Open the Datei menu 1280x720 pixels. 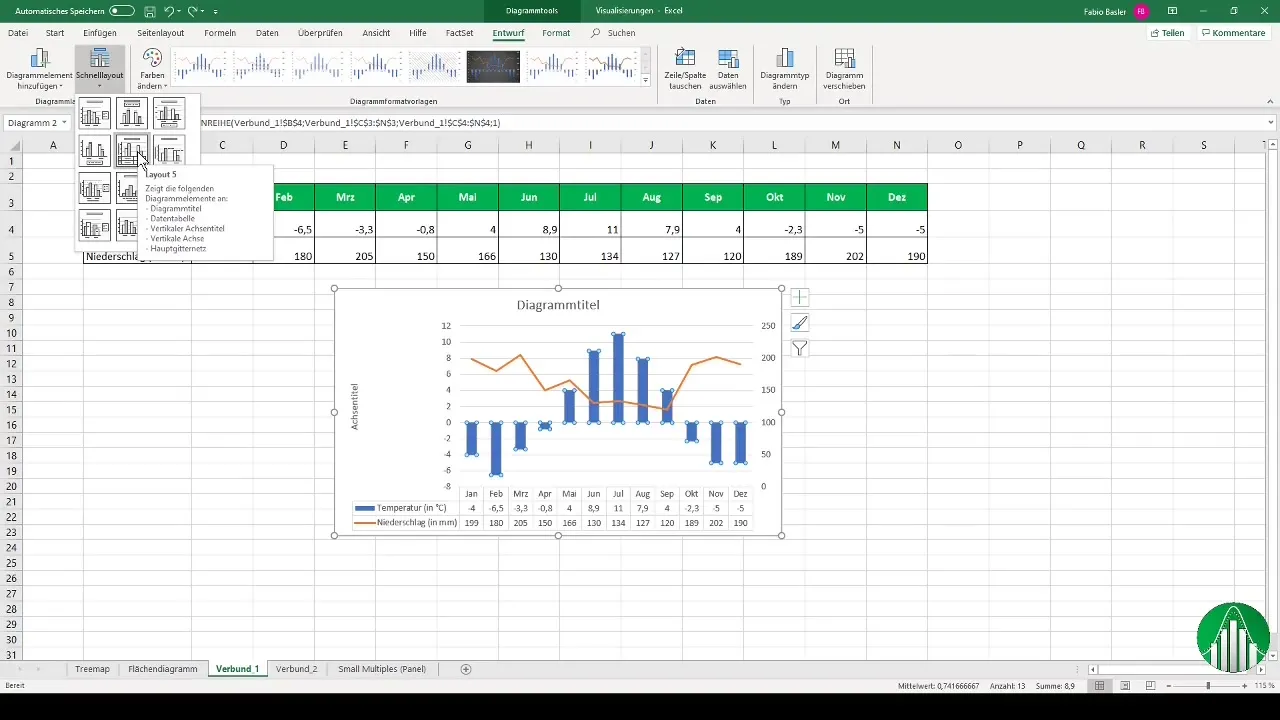pyautogui.click(x=18, y=33)
